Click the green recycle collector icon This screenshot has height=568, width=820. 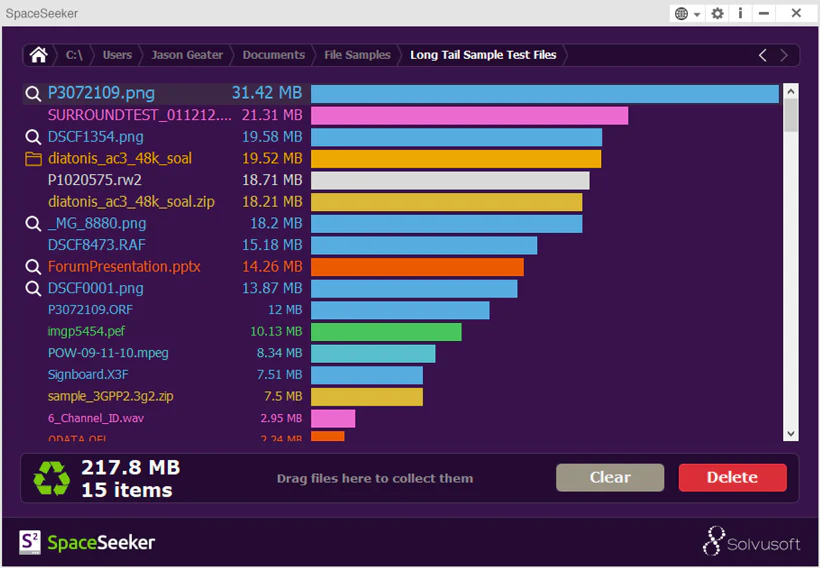point(51,478)
